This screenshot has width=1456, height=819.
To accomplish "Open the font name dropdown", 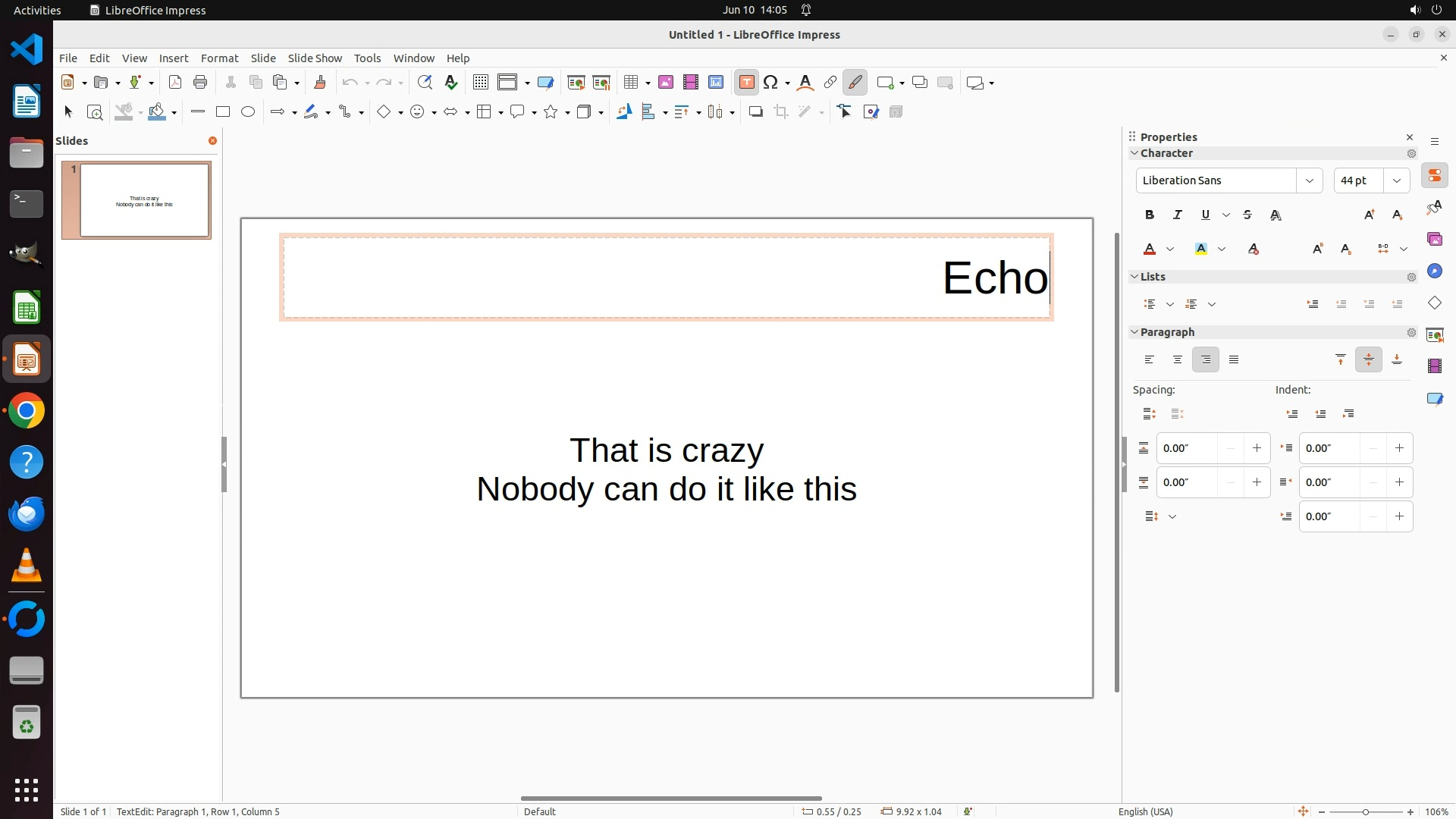I will click(x=1309, y=180).
